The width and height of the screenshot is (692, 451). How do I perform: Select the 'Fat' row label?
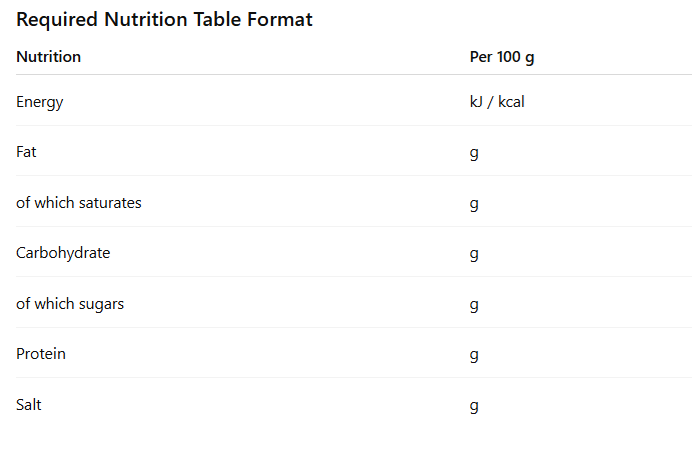[26, 152]
